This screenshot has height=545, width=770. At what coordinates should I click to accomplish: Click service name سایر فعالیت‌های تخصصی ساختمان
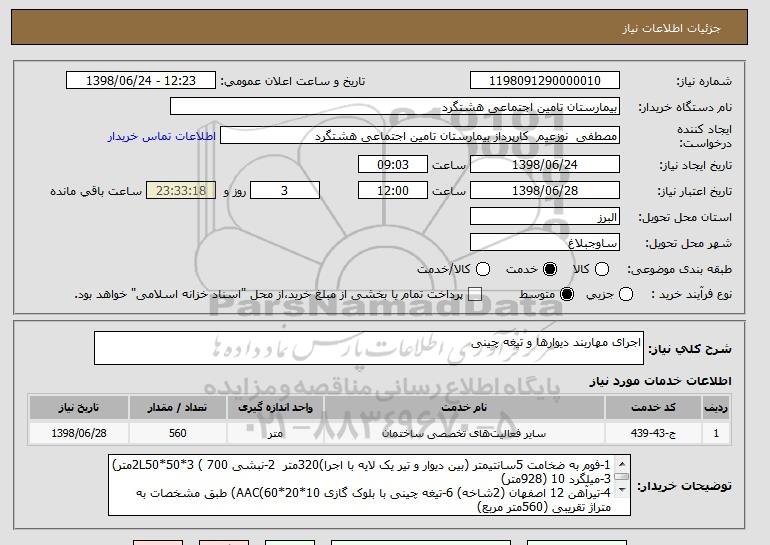tap(464, 433)
